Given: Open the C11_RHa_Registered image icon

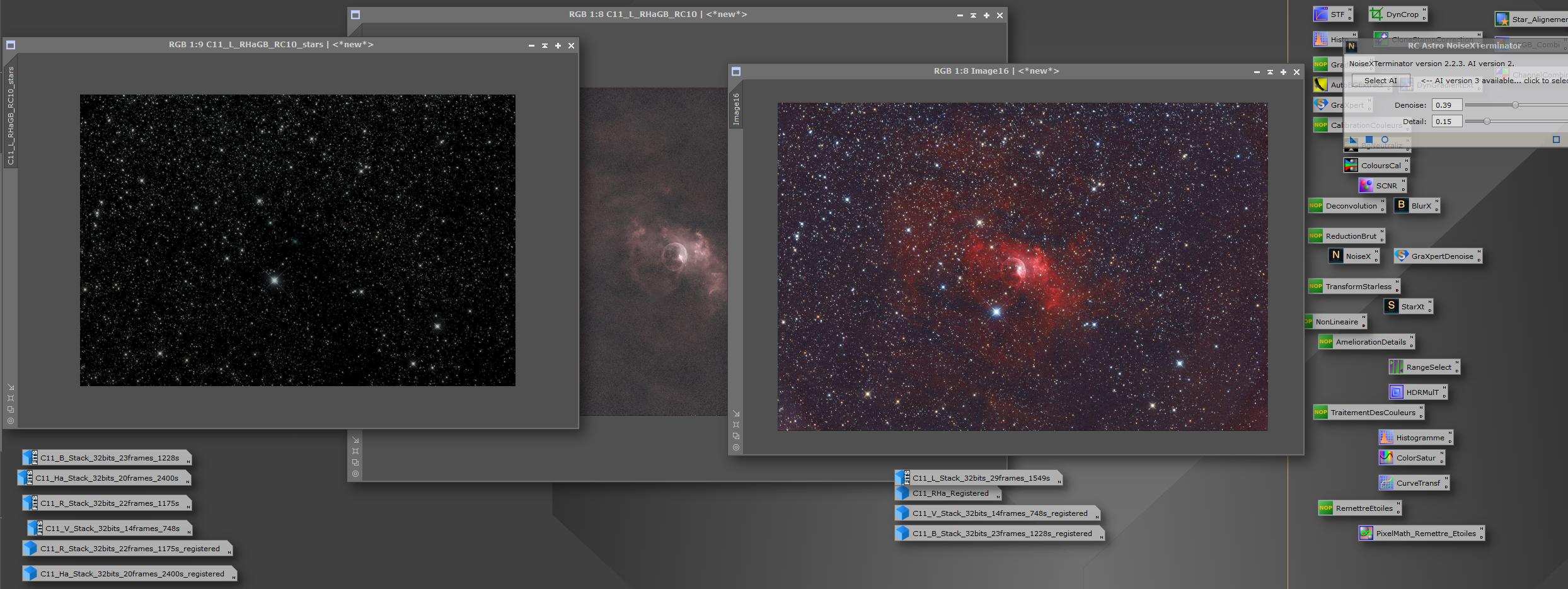Looking at the screenshot, I should [947, 493].
